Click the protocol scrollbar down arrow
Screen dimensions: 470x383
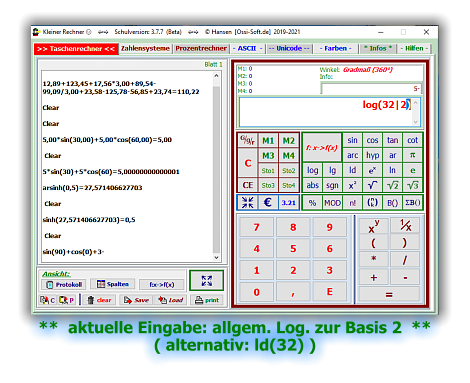click(x=216, y=257)
